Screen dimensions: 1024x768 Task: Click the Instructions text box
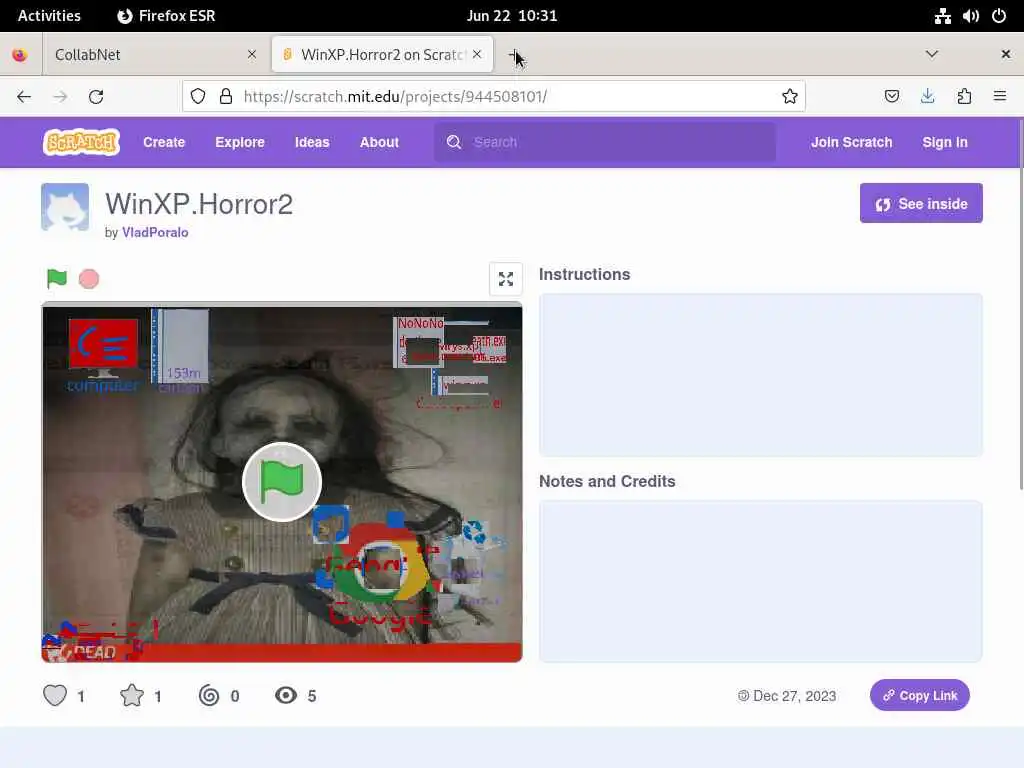[760, 375]
